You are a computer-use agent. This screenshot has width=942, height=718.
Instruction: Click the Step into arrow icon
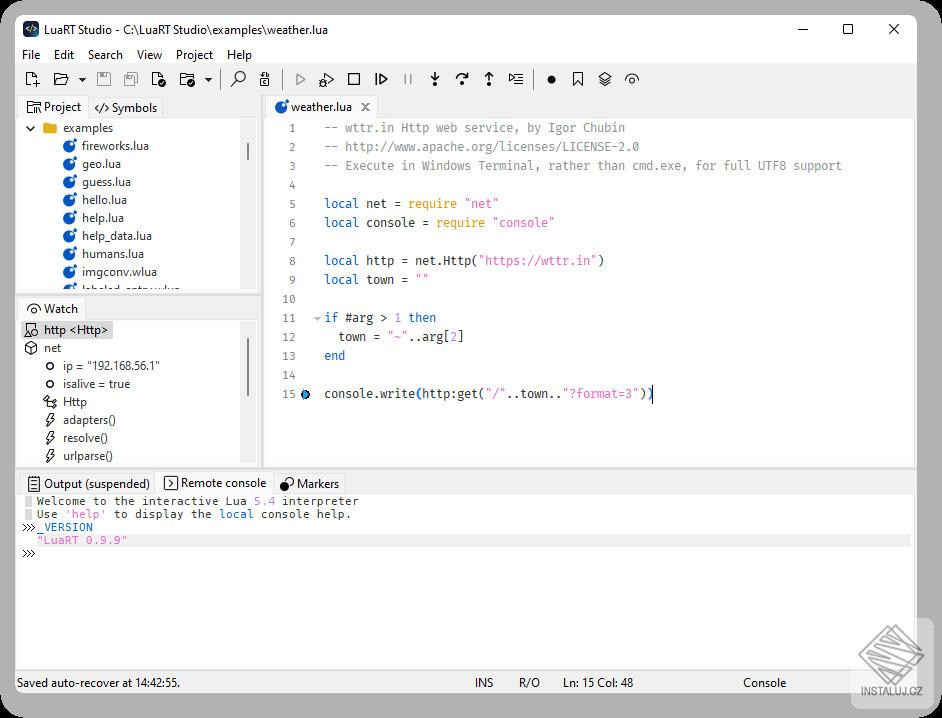(435, 79)
